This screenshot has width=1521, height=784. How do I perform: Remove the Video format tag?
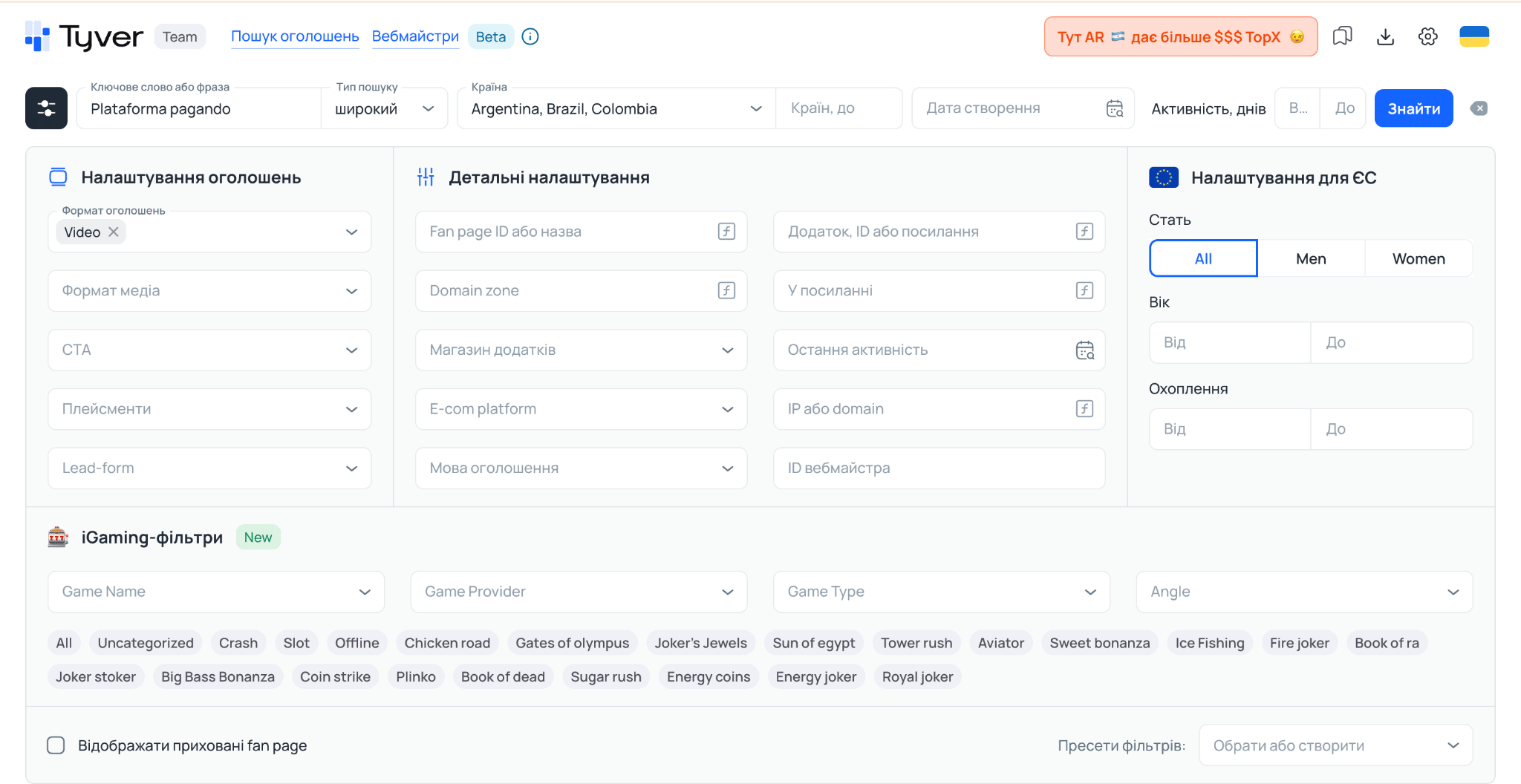(114, 232)
